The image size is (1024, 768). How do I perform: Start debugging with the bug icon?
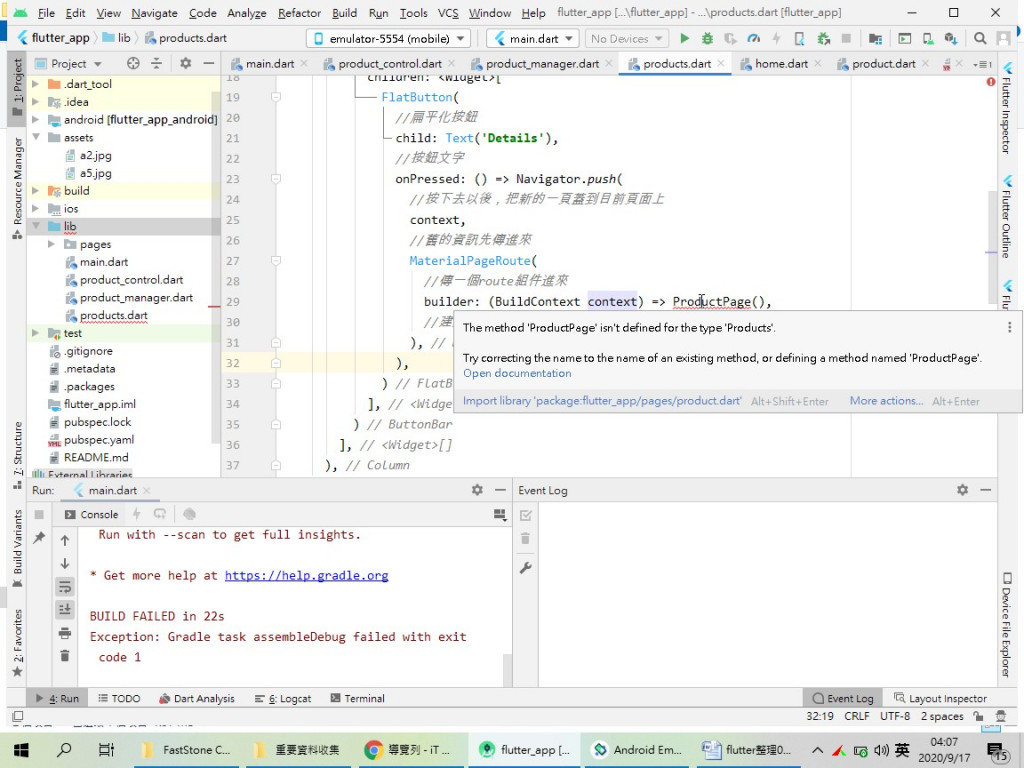707,38
